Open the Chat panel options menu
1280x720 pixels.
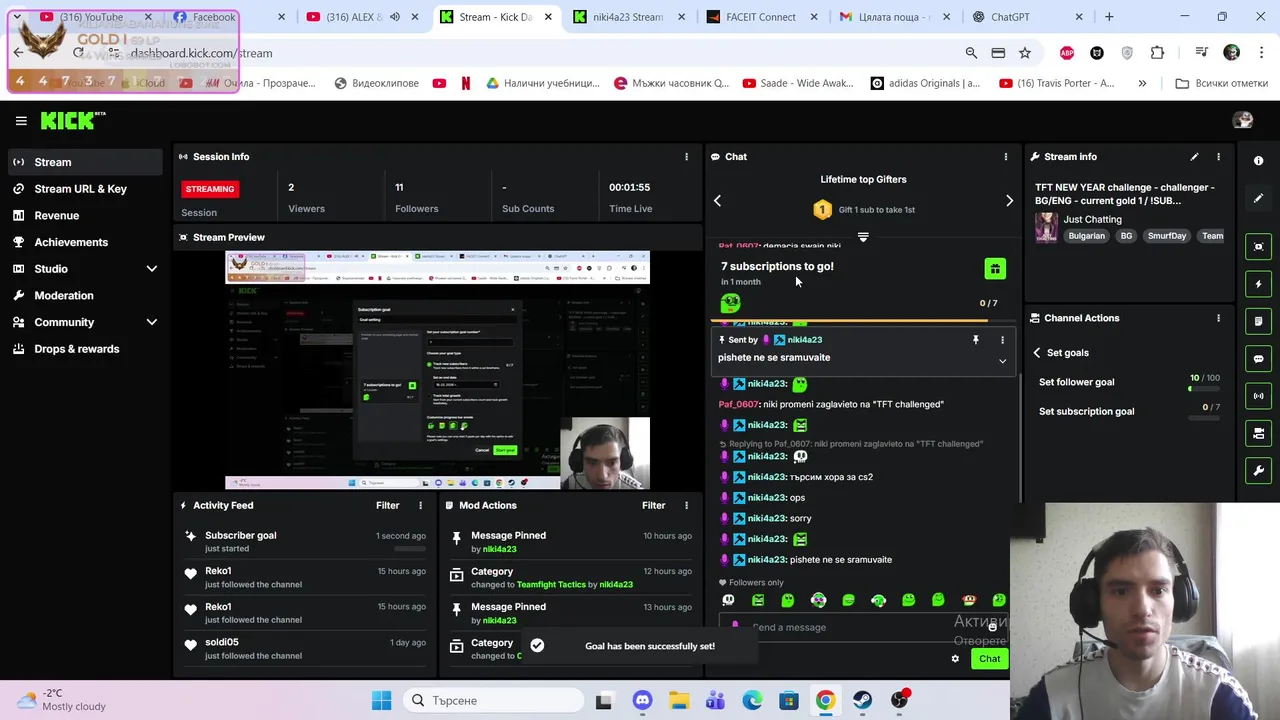(x=1005, y=157)
